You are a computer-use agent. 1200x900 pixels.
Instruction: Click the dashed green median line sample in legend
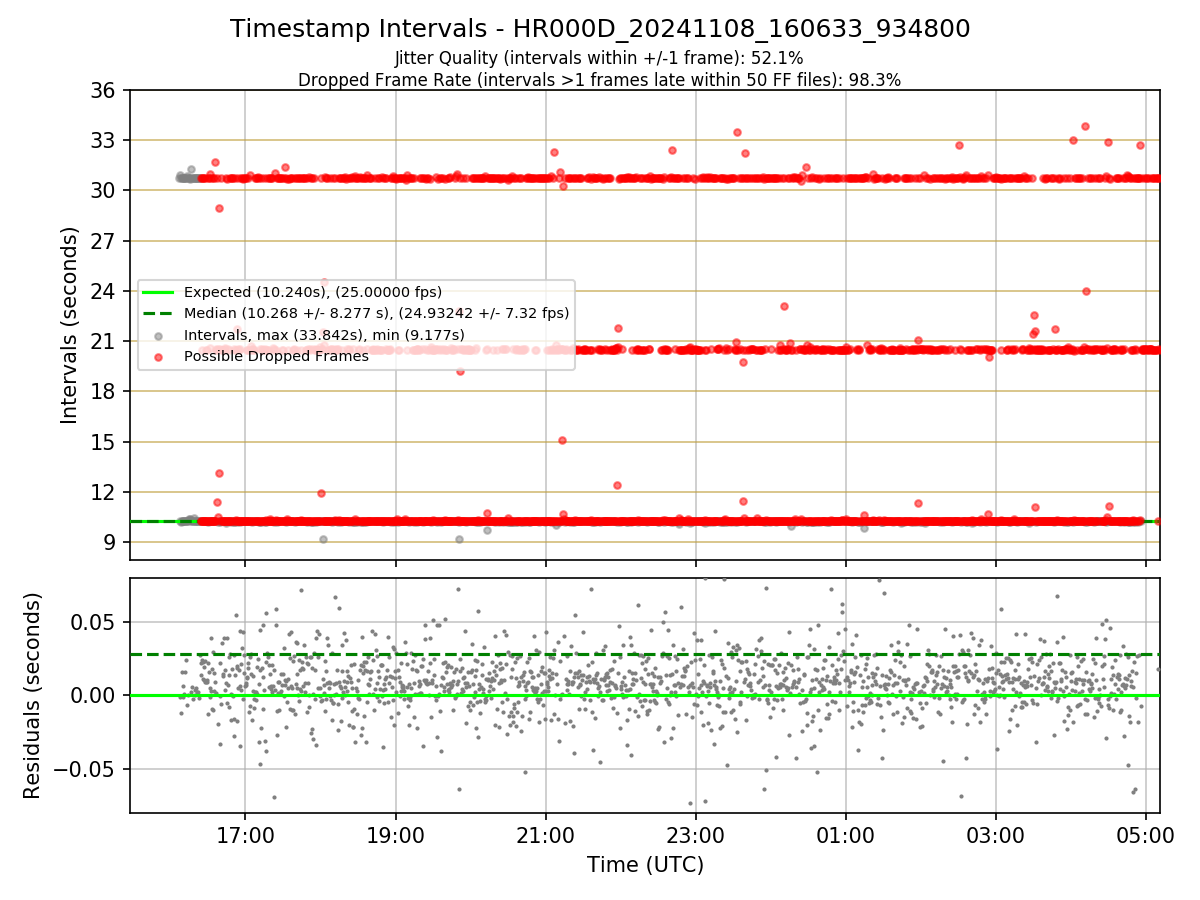[x=159, y=313]
